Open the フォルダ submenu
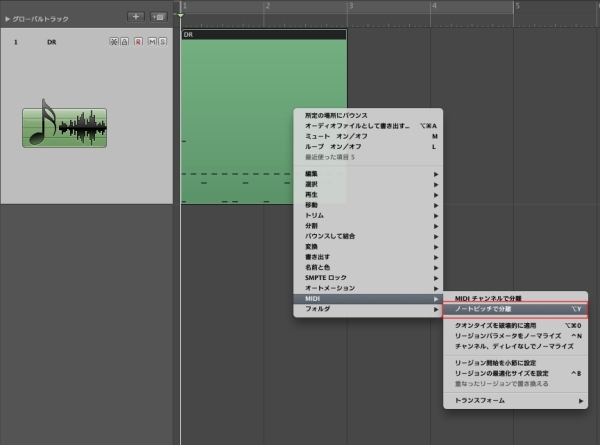The width and height of the screenshot is (600, 445). pyautogui.click(x=368, y=309)
